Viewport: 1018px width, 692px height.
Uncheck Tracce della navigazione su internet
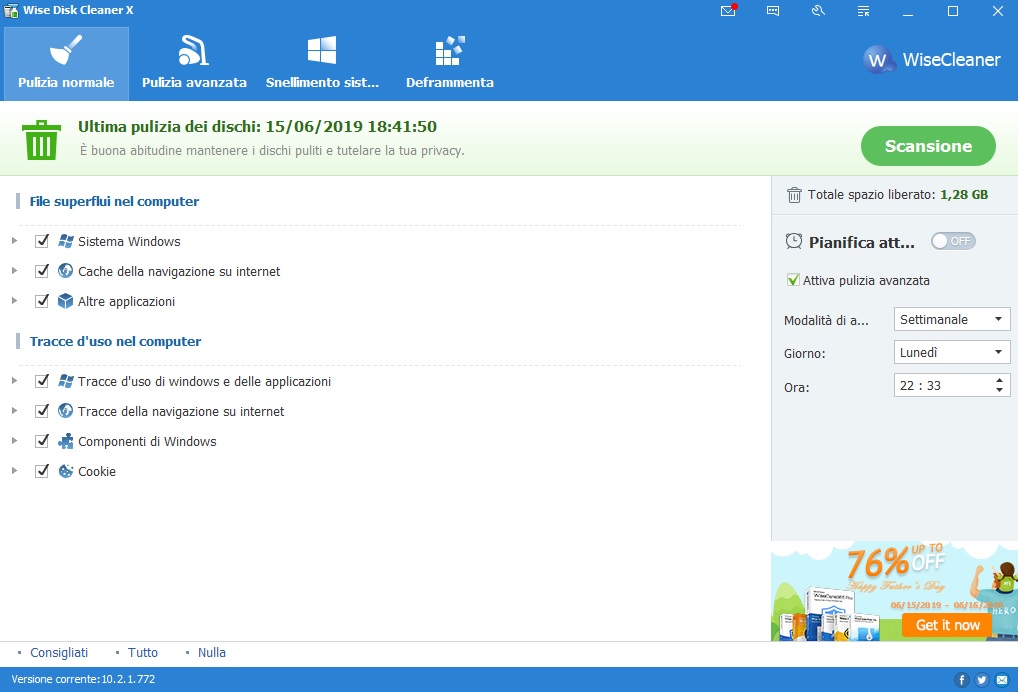(42, 411)
